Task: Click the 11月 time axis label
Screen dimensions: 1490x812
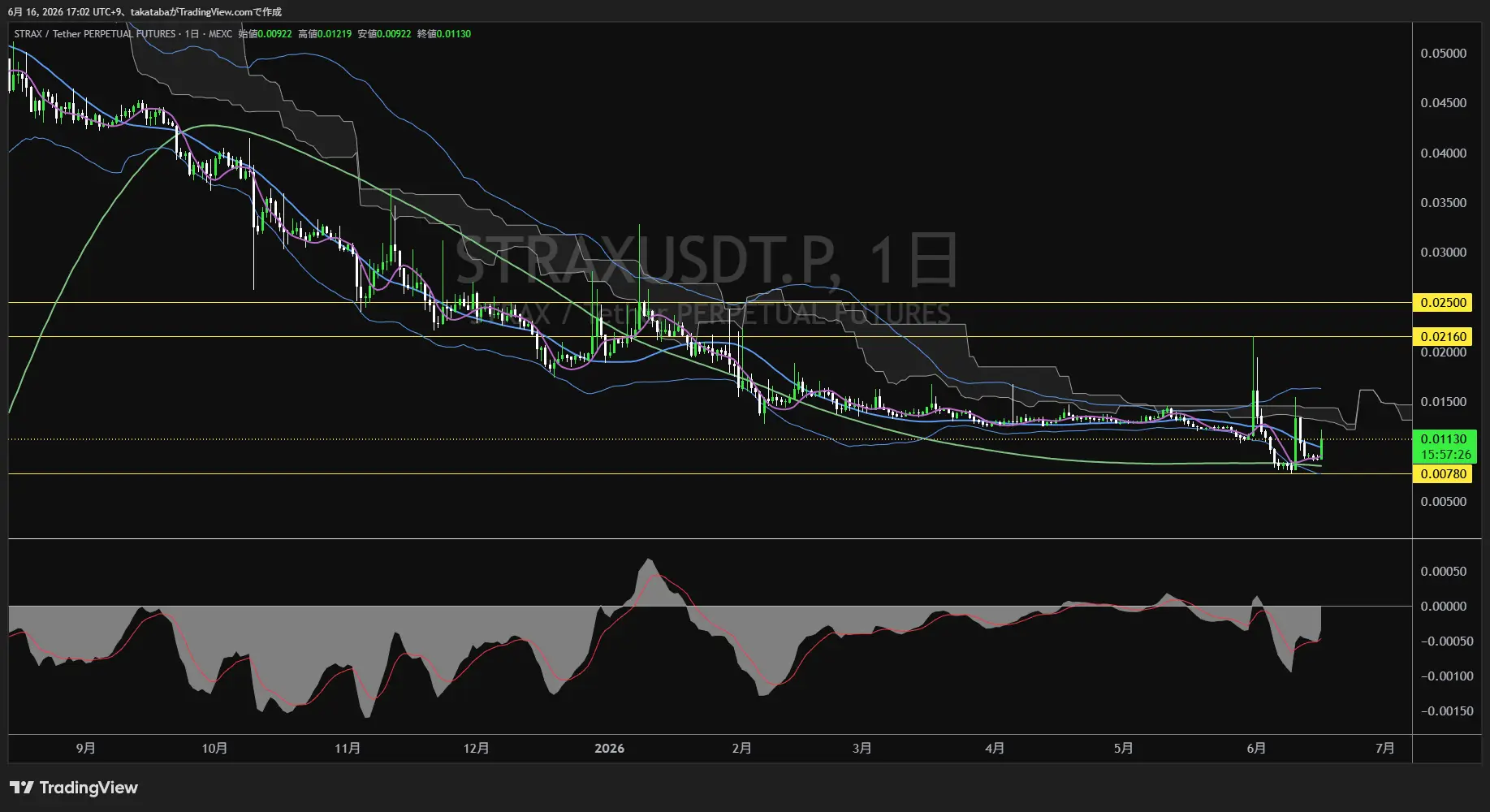Action: 348,748
